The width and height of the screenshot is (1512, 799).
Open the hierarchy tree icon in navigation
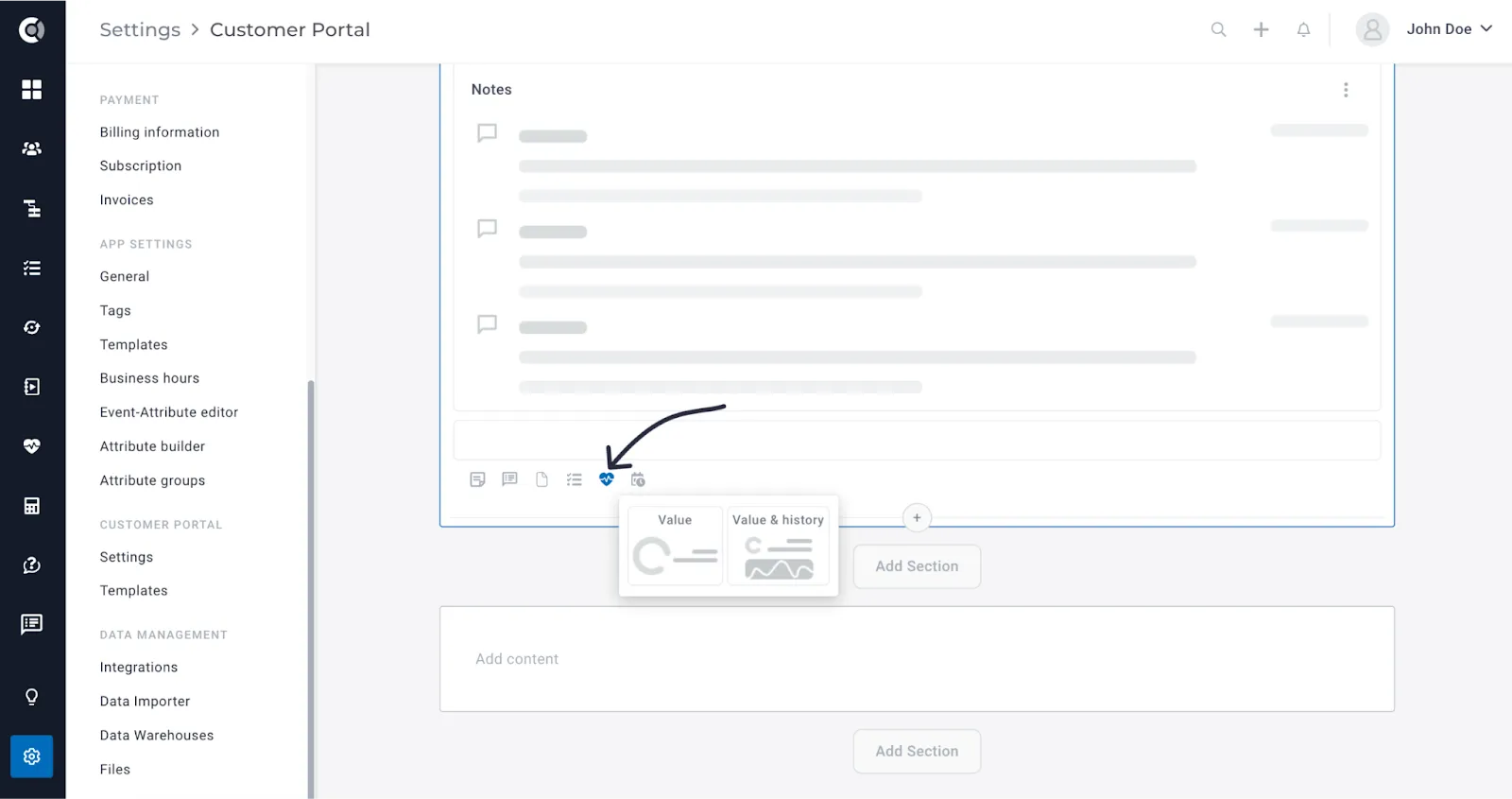point(32,208)
